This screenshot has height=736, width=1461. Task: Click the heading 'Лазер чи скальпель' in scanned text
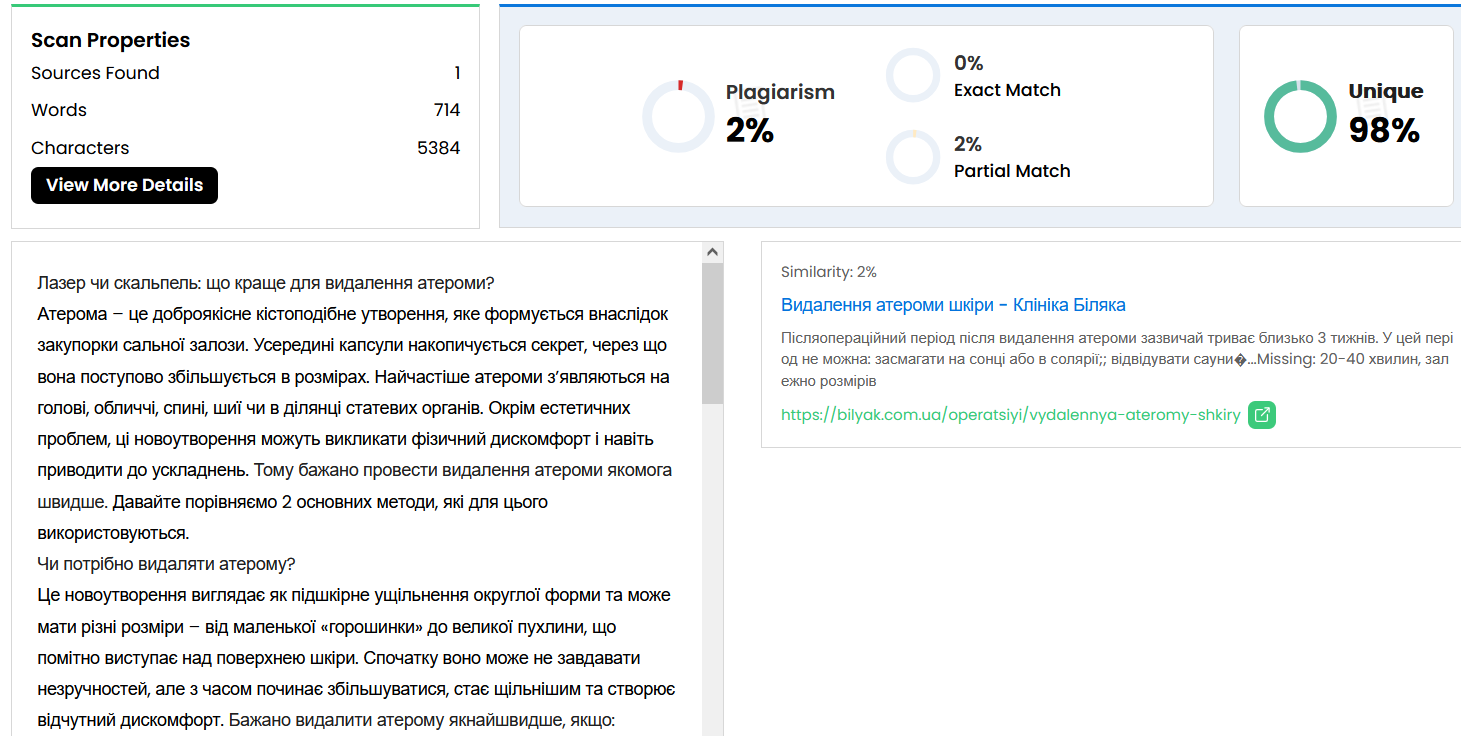(265, 283)
